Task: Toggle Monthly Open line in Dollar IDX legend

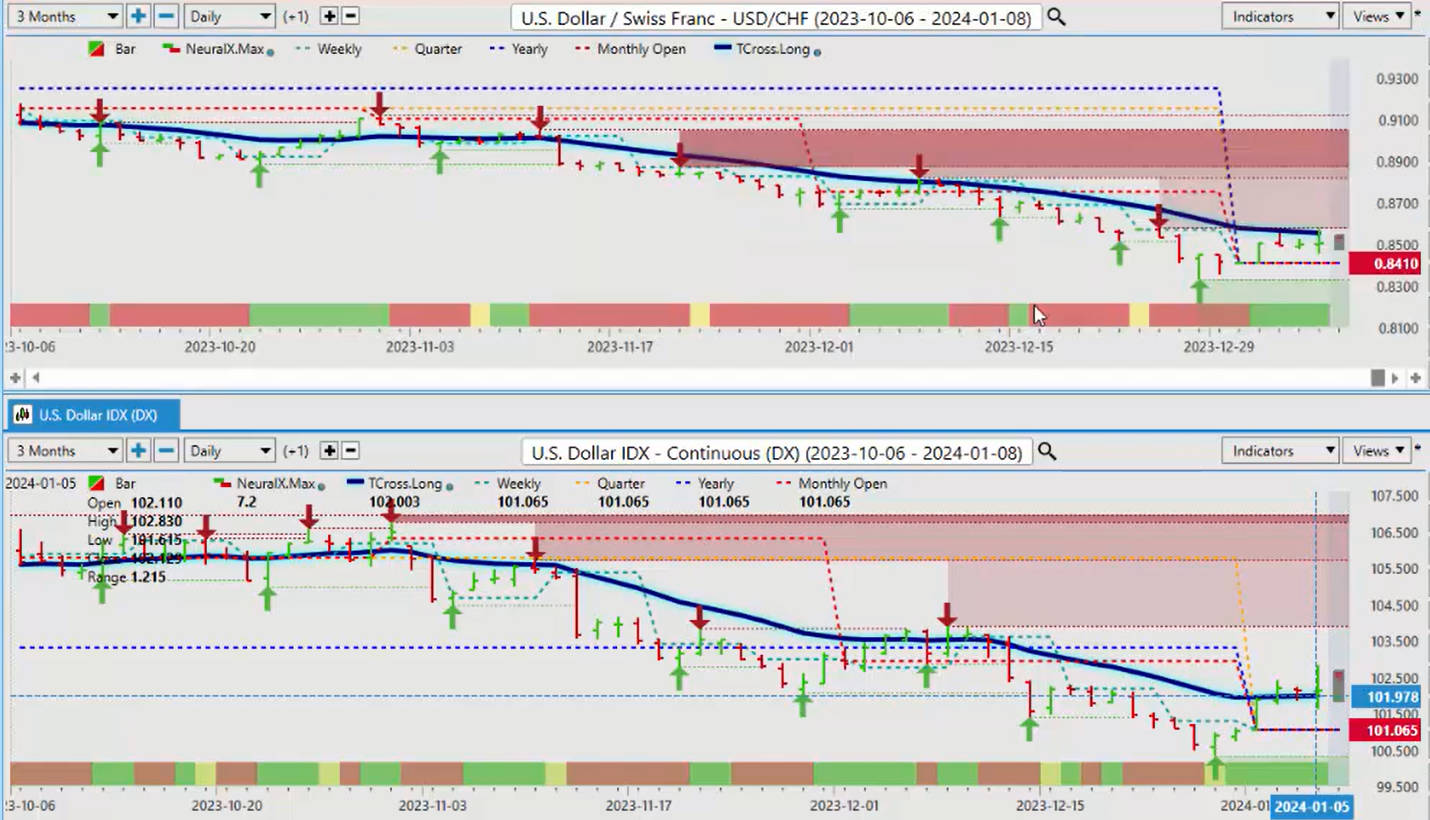Action: pyautogui.click(x=831, y=483)
